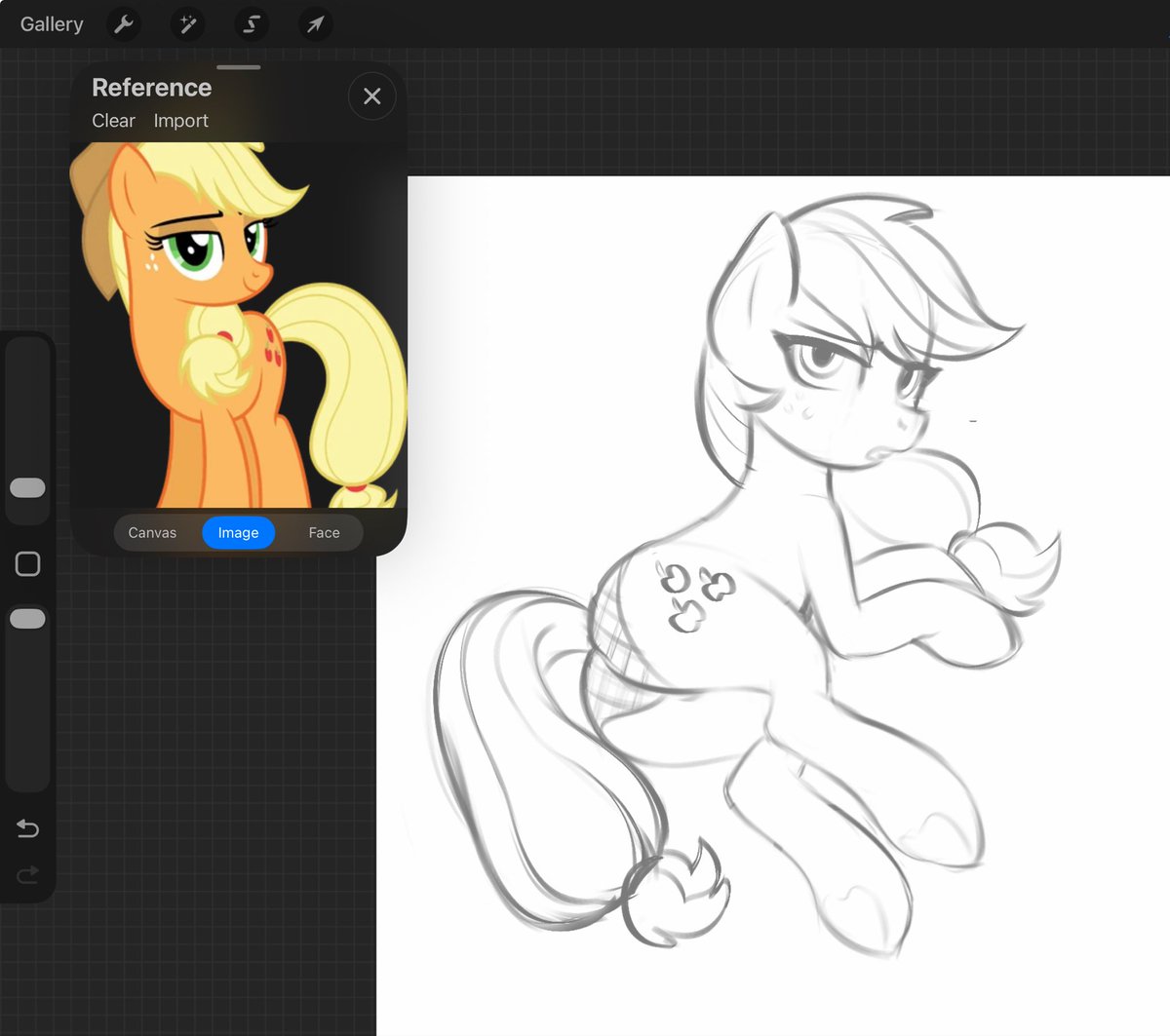1170x1036 pixels.
Task: Close the Reference panel
Action: tap(371, 96)
